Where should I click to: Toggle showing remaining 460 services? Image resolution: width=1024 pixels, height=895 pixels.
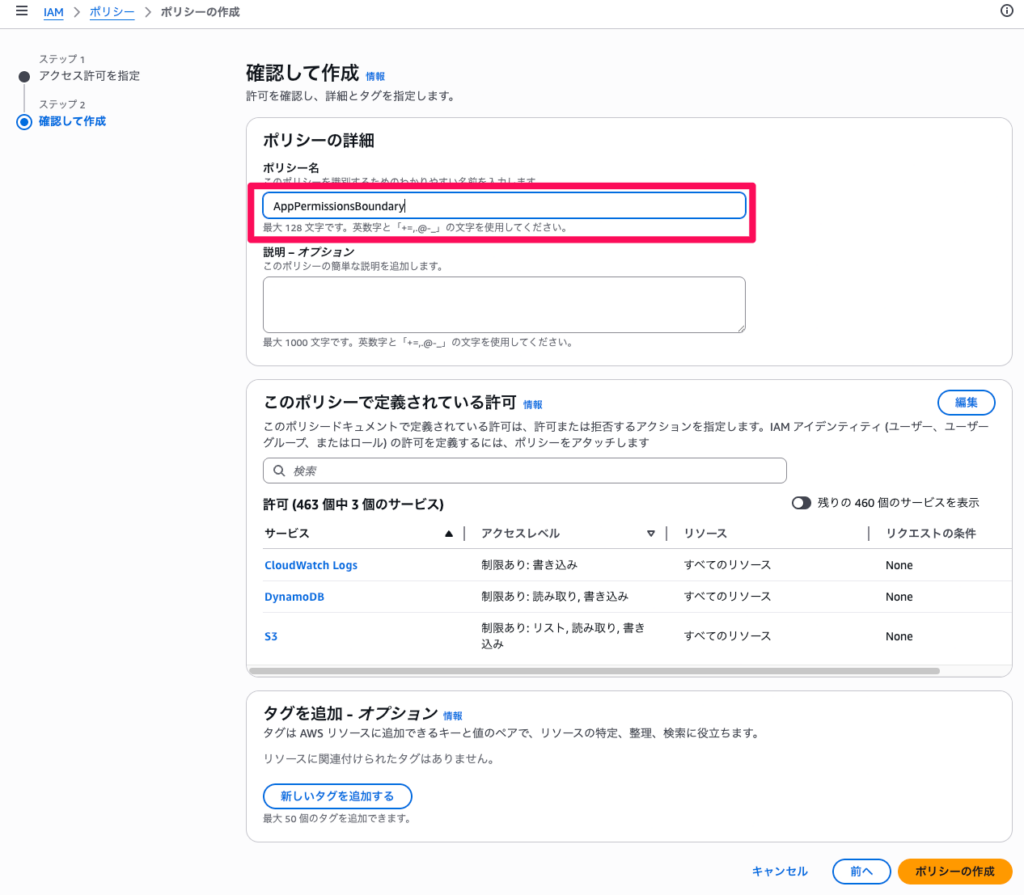click(801, 503)
